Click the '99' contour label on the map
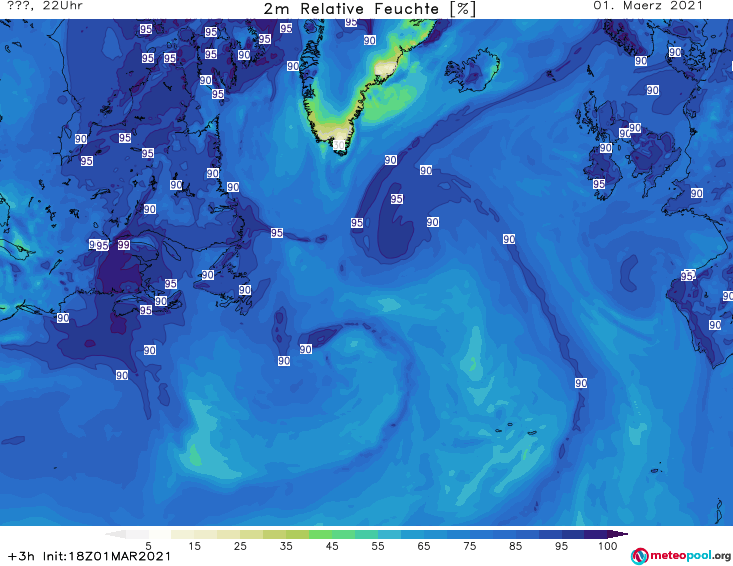The width and height of the screenshot is (733, 566). pos(123,244)
